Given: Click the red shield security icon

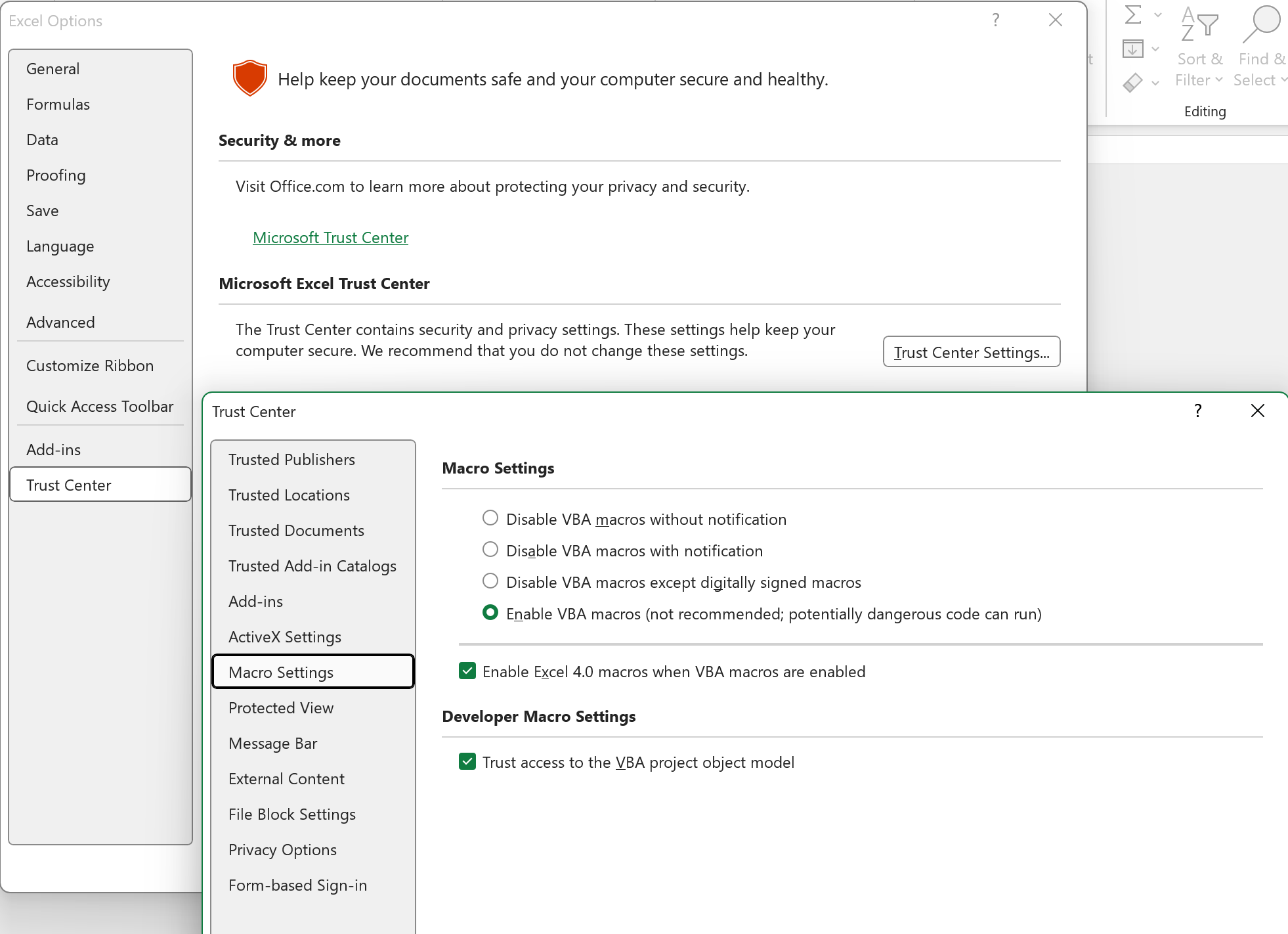Looking at the screenshot, I should coord(250,78).
